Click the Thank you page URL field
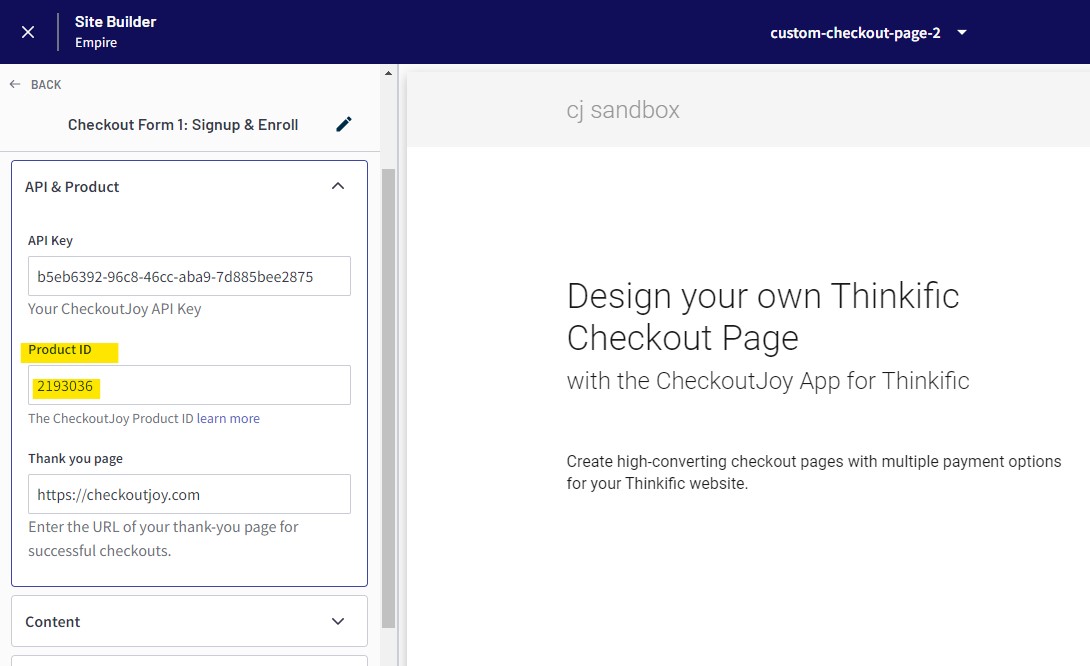Viewport: 1090px width, 666px height. (189, 494)
